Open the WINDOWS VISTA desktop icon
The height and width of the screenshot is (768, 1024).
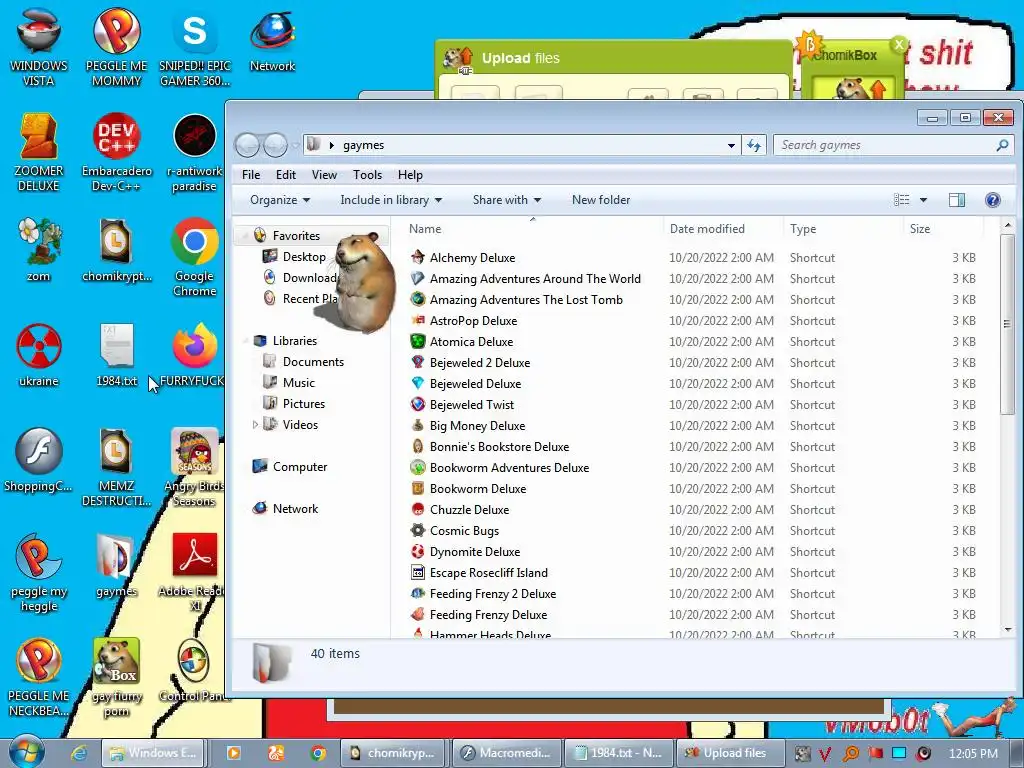pyautogui.click(x=39, y=46)
